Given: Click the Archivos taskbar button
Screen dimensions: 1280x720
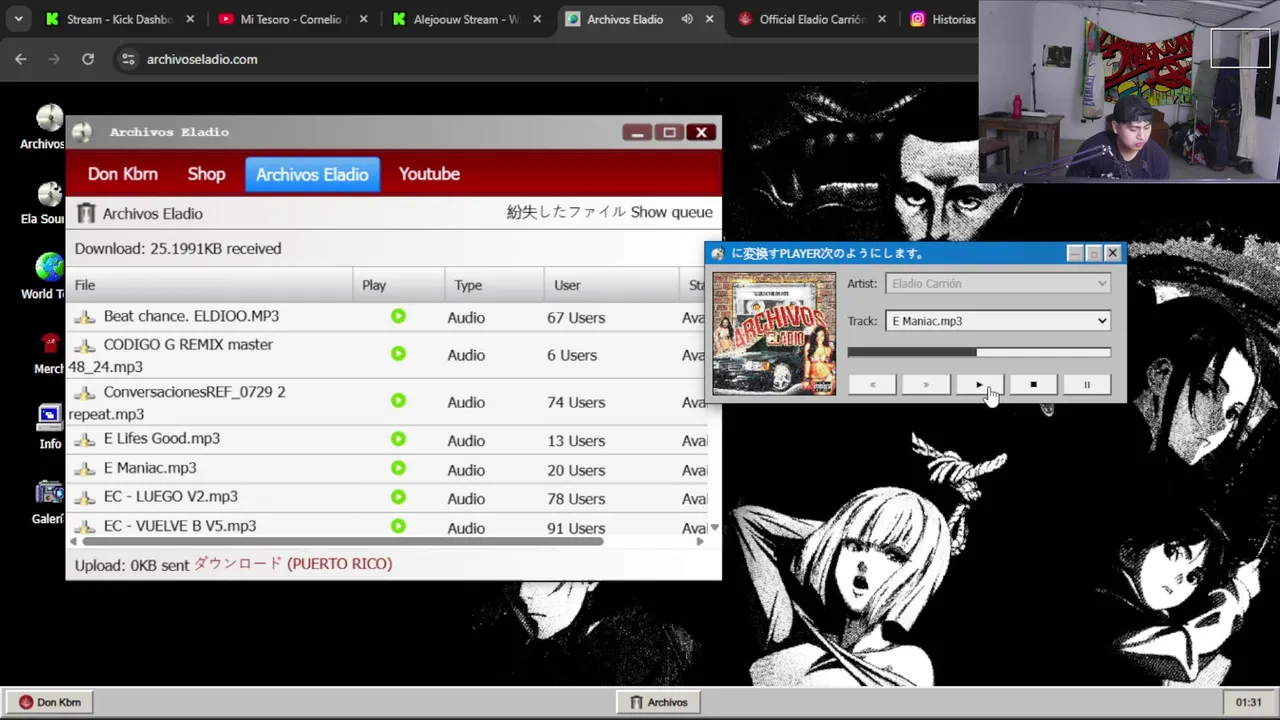Looking at the screenshot, I should 658,702.
